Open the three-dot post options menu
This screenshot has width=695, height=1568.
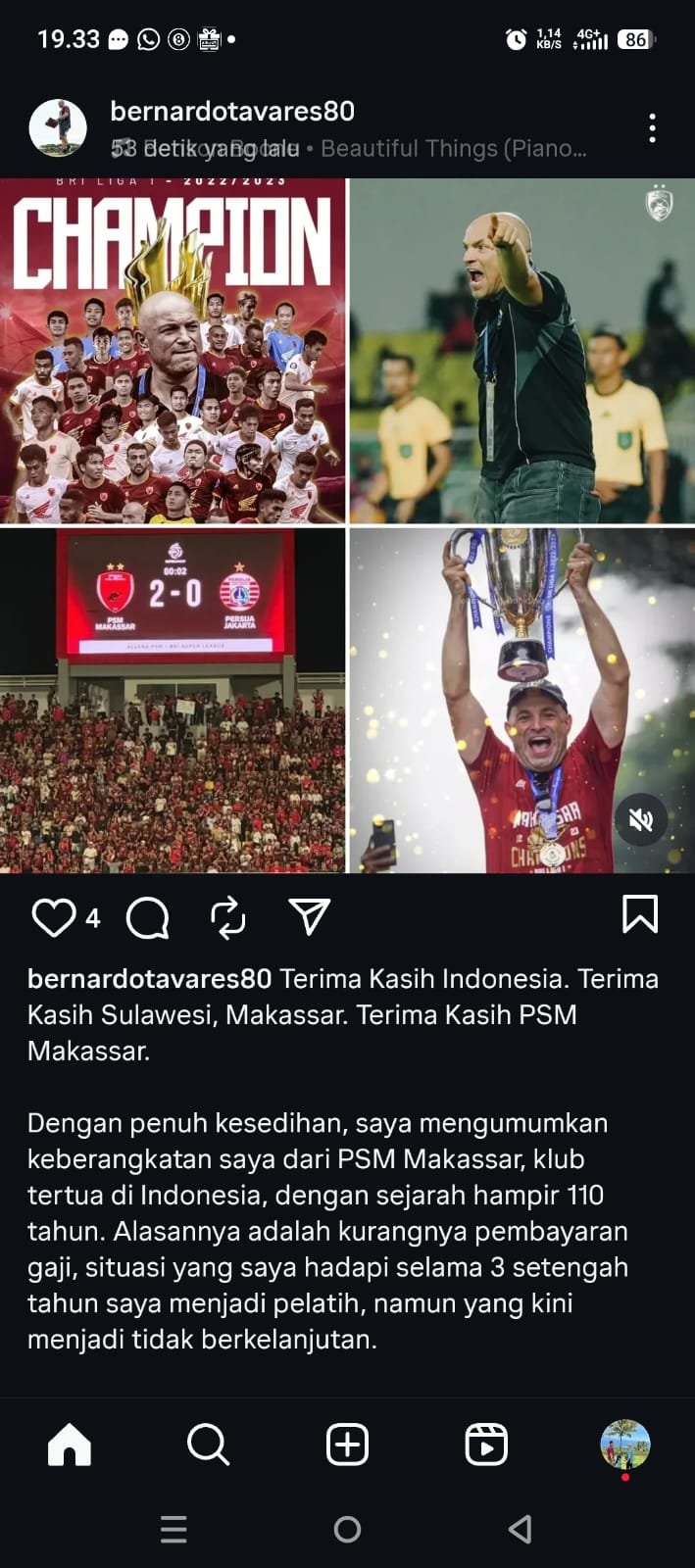(653, 128)
